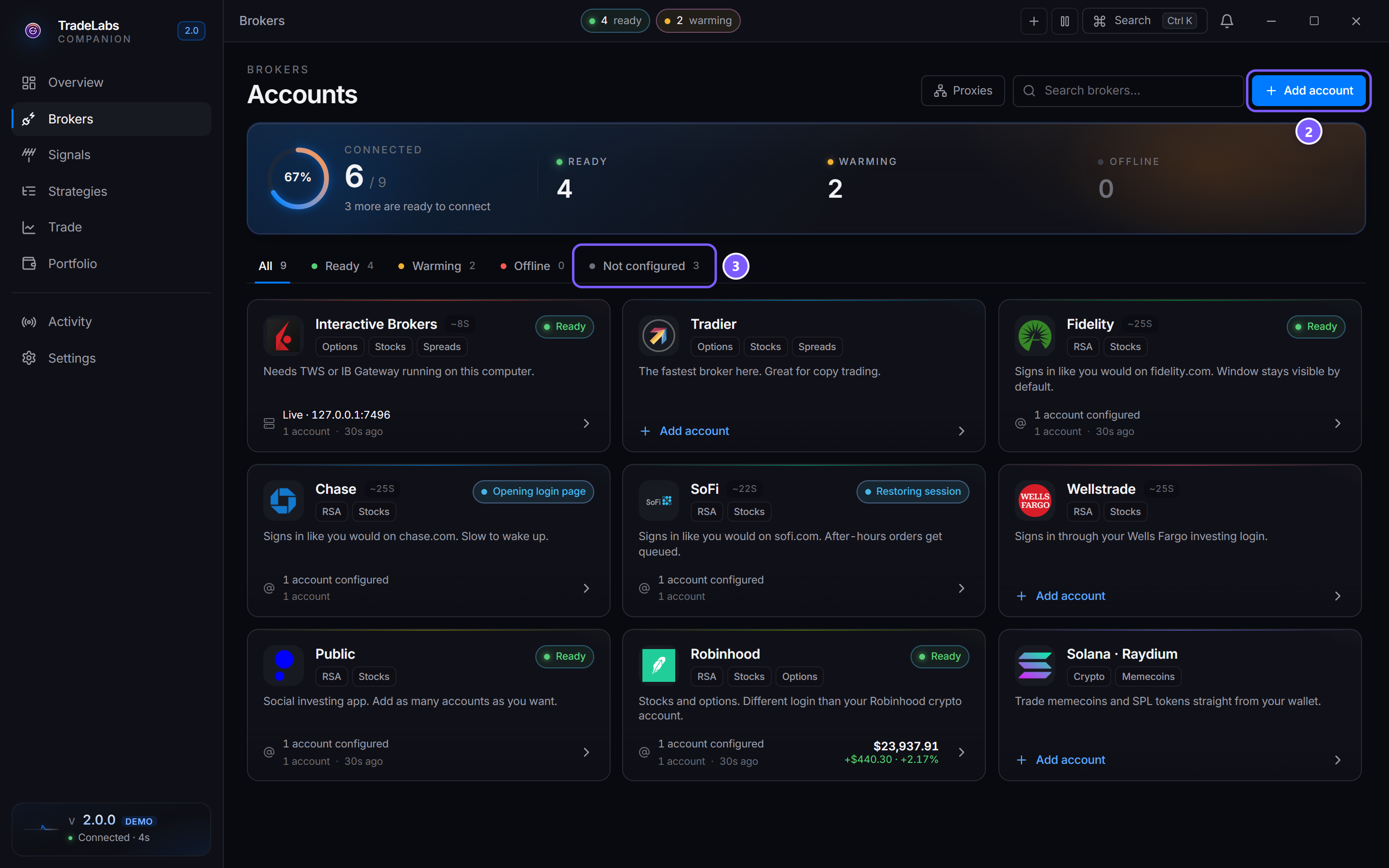Click the Opening login page badge on Chase

[533, 491]
